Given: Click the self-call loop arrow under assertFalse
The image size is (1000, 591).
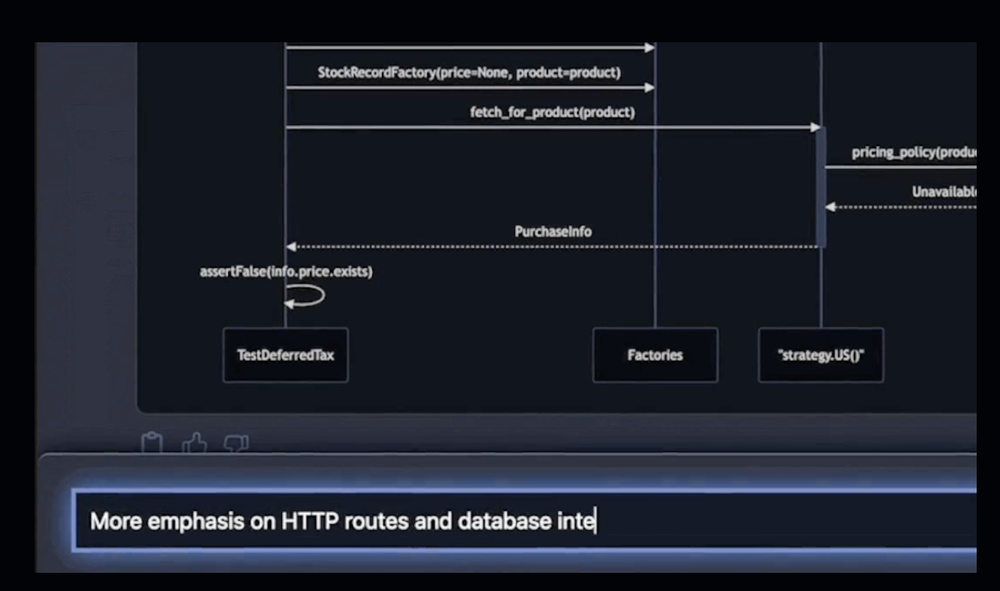Looking at the screenshot, I should tap(305, 296).
